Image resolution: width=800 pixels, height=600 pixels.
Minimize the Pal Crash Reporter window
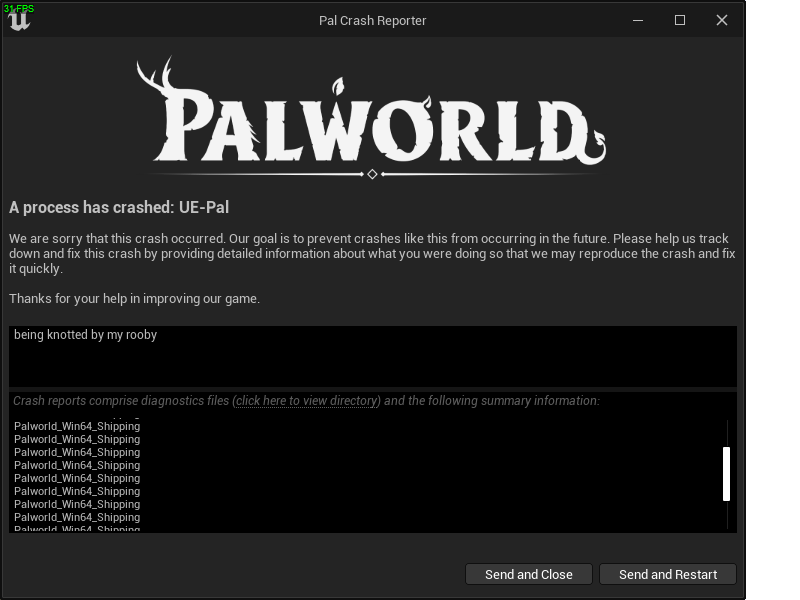[x=638, y=20]
